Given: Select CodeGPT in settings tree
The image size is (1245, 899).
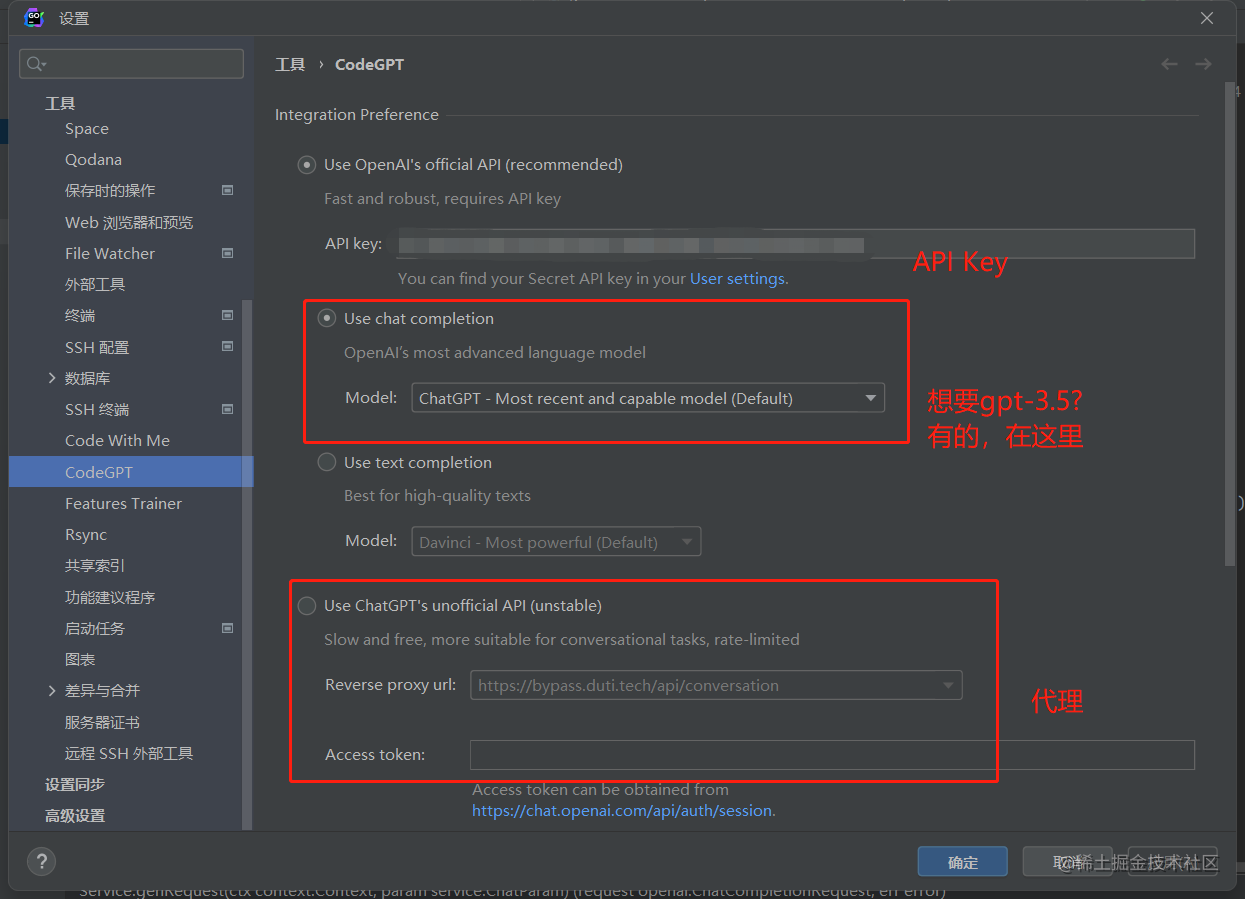Looking at the screenshot, I should tap(131, 472).
